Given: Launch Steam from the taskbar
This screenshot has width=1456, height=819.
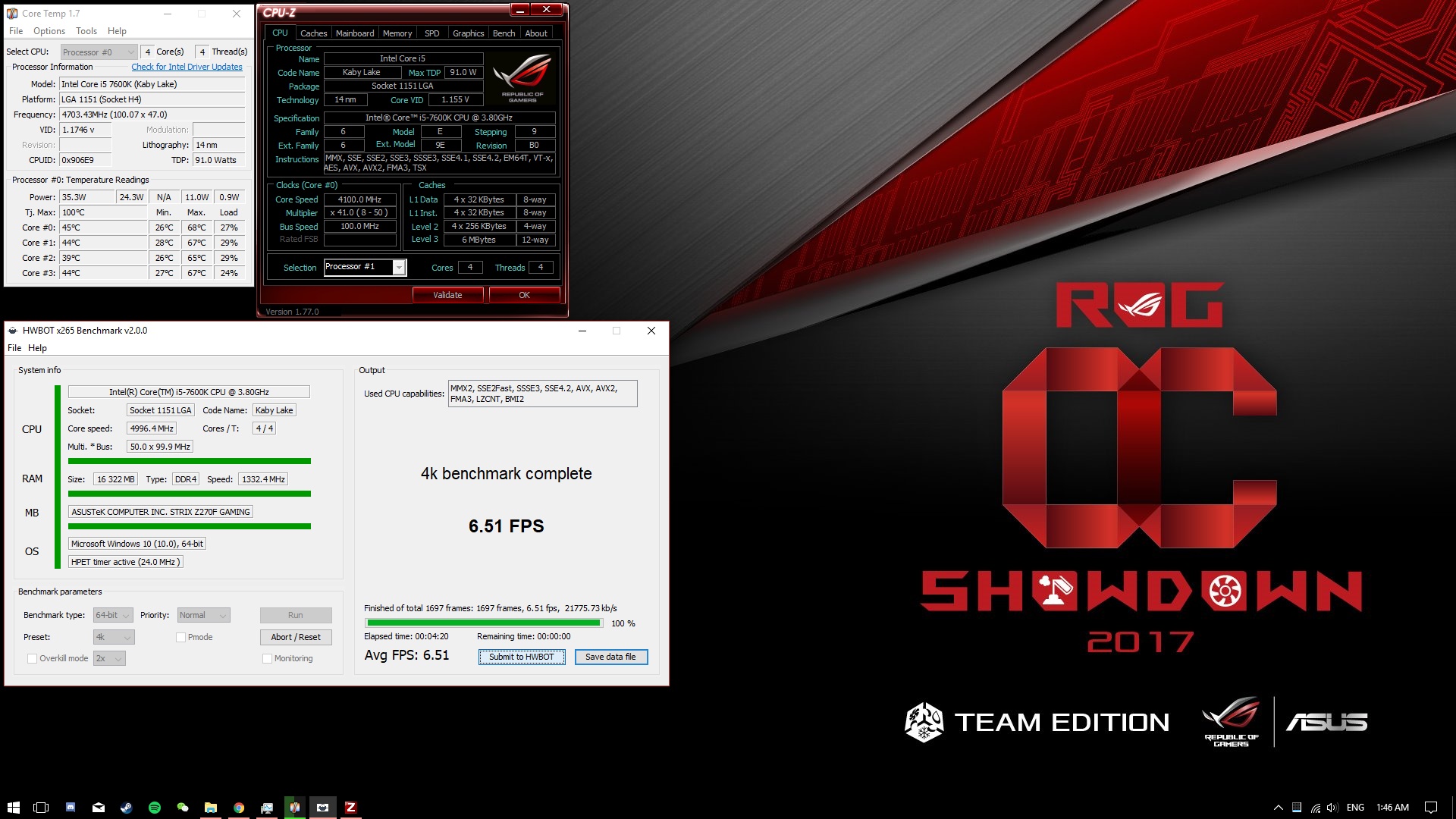Looking at the screenshot, I should pos(127,808).
